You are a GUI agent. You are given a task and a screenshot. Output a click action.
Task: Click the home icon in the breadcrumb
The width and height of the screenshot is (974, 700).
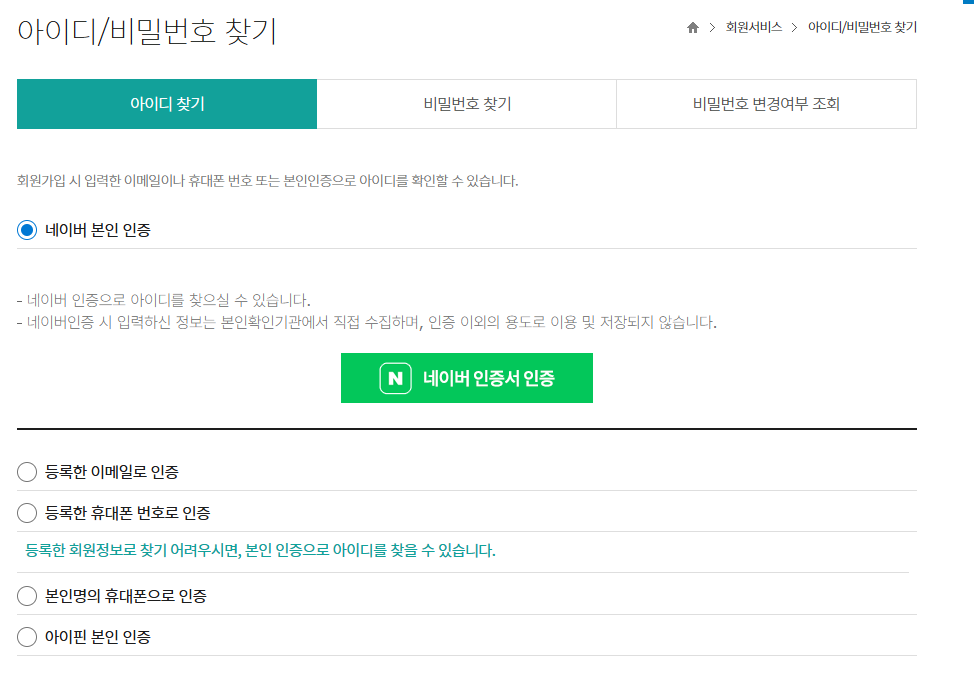coord(693,28)
